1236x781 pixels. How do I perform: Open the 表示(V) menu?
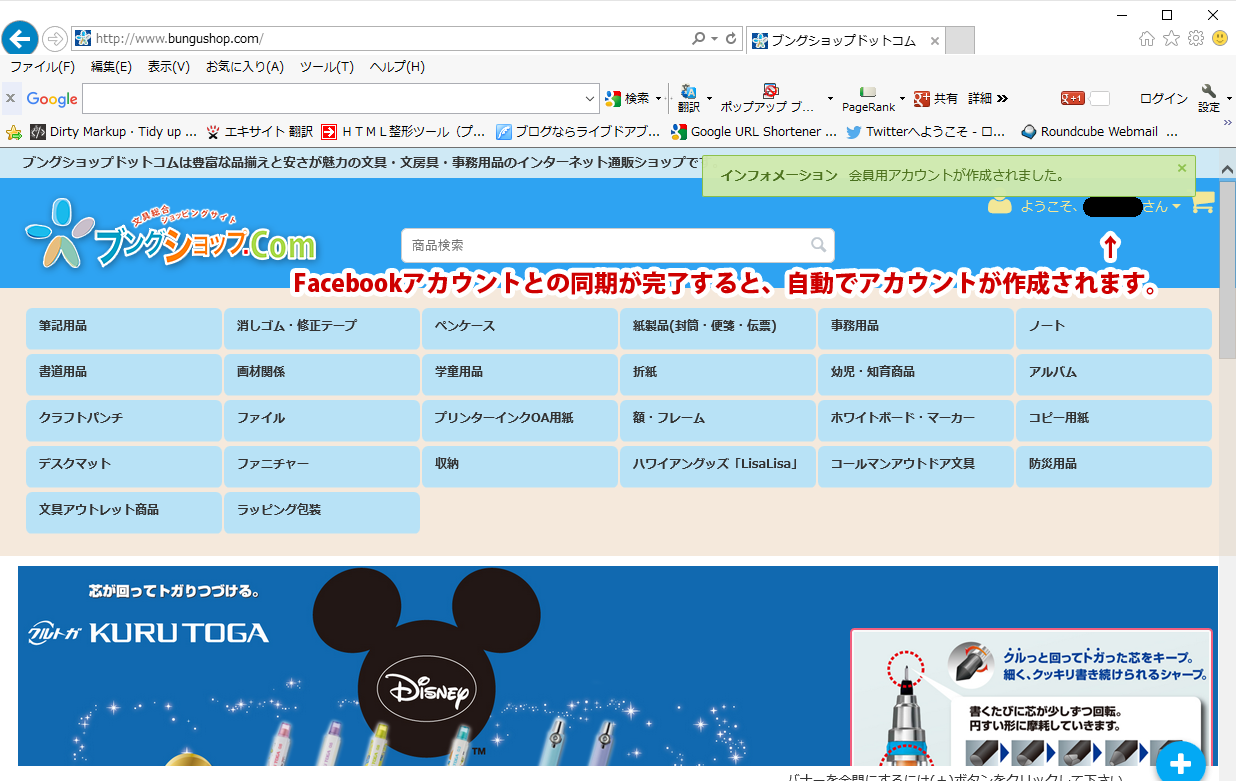(169, 67)
